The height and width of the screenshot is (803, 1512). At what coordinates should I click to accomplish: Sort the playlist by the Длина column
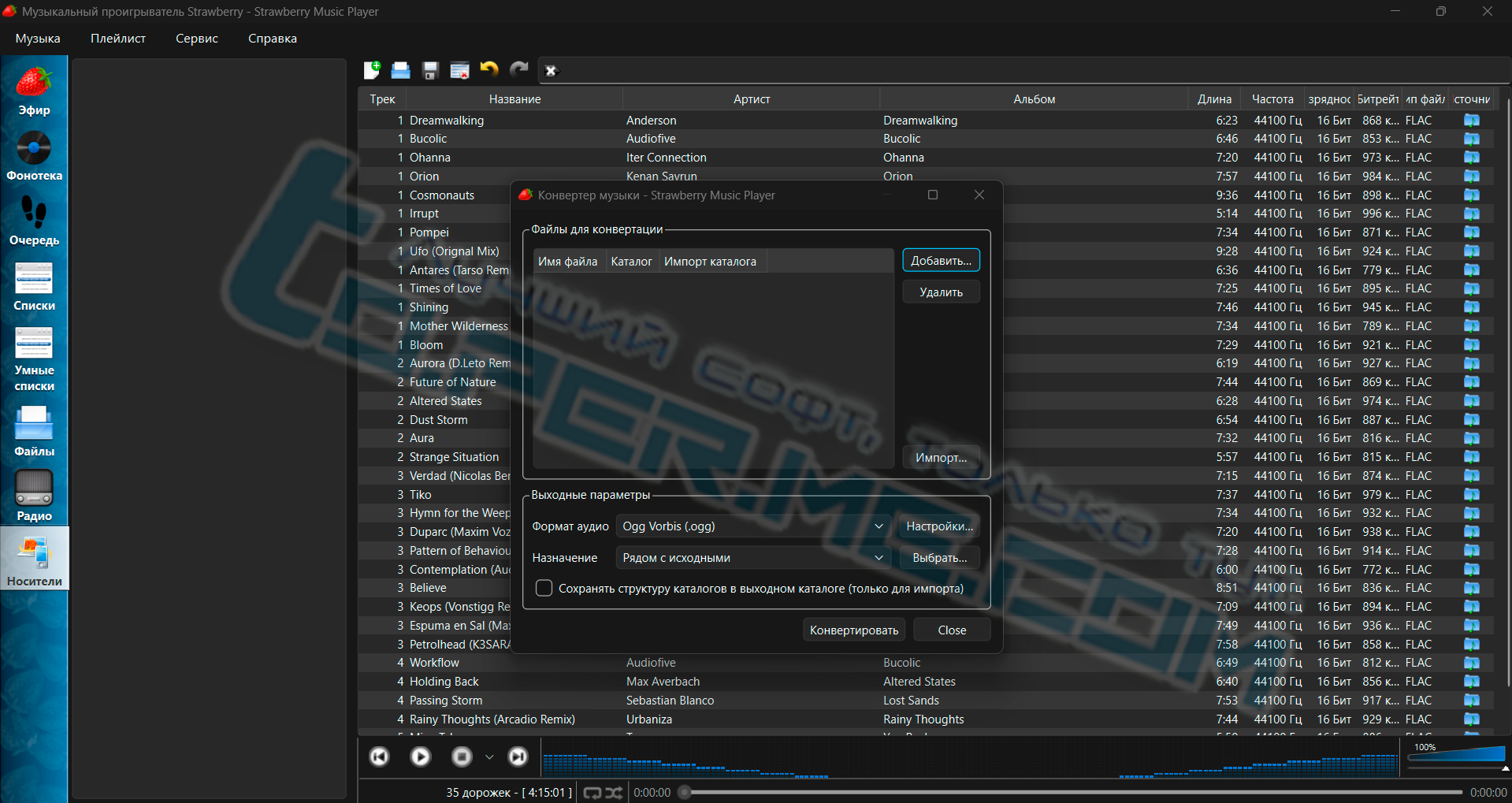pos(1214,99)
